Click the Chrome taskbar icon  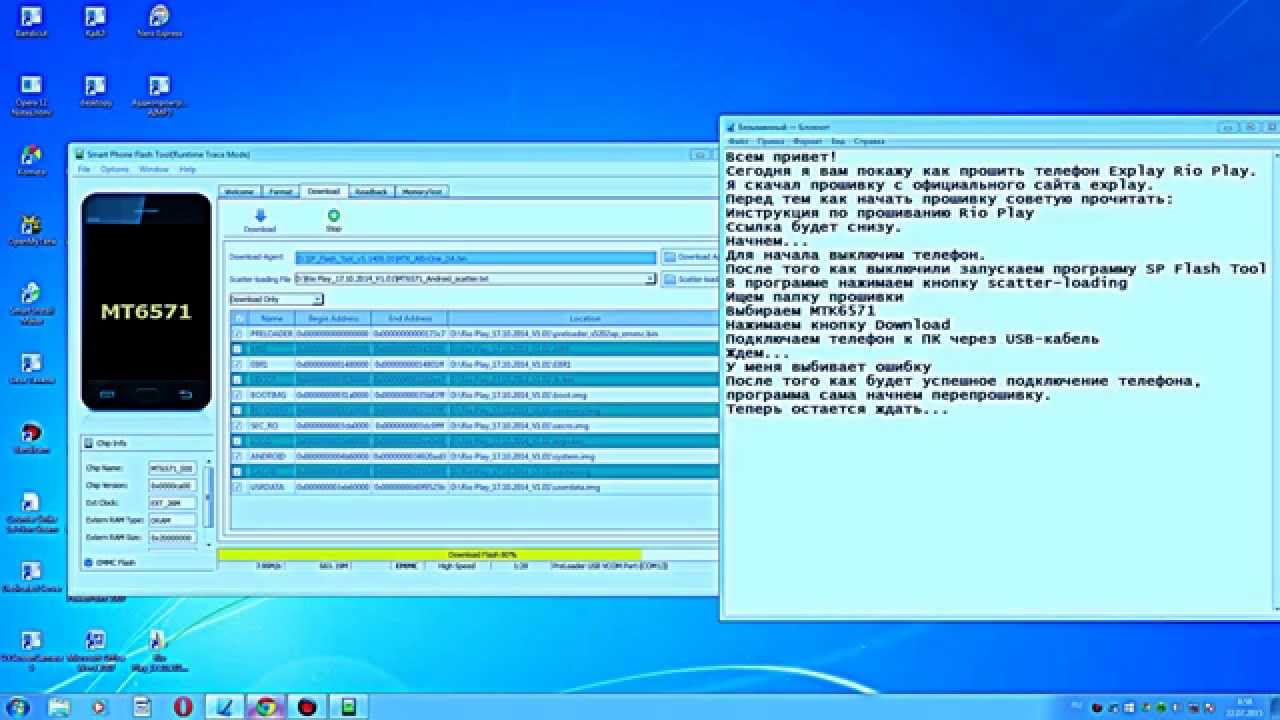(x=266, y=707)
